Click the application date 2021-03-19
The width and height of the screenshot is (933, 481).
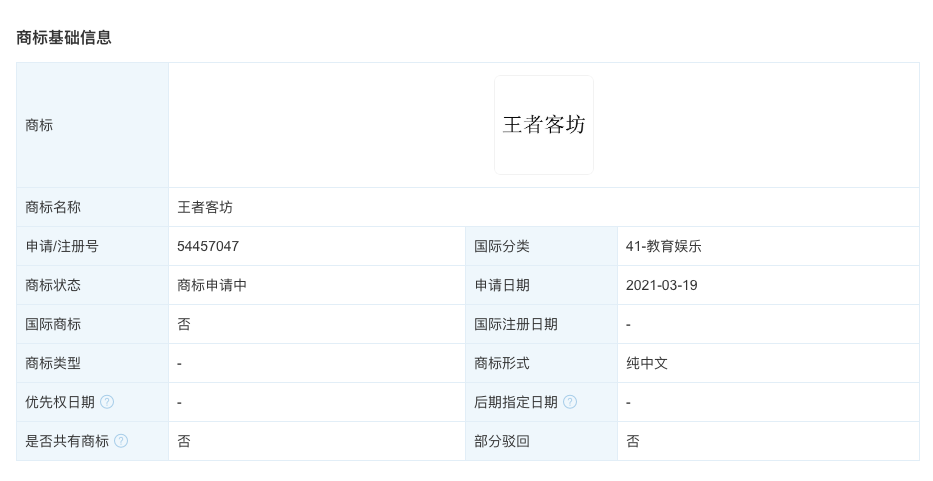661,285
